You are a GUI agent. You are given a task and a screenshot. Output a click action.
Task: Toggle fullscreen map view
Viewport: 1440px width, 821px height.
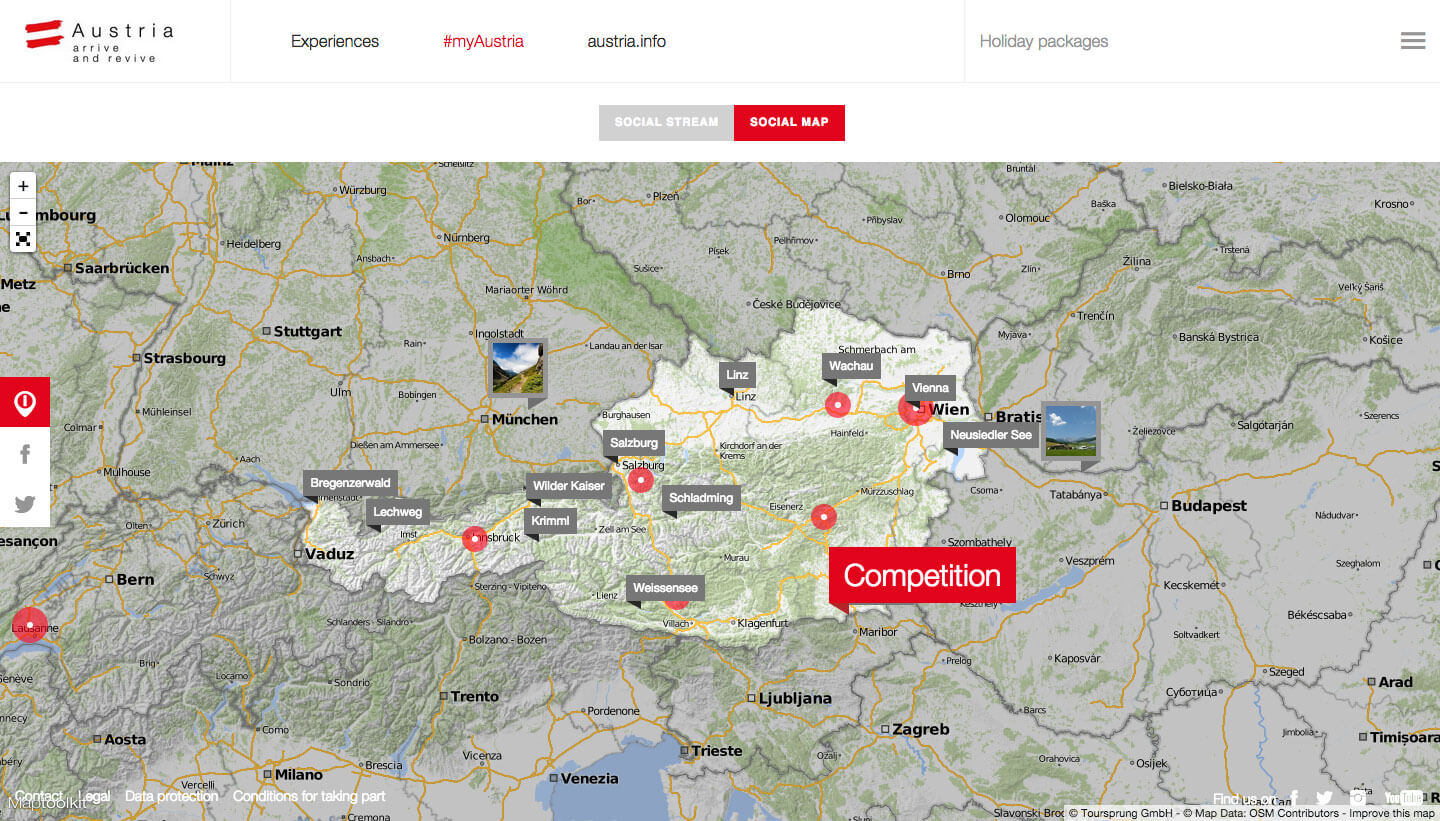click(23, 239)
